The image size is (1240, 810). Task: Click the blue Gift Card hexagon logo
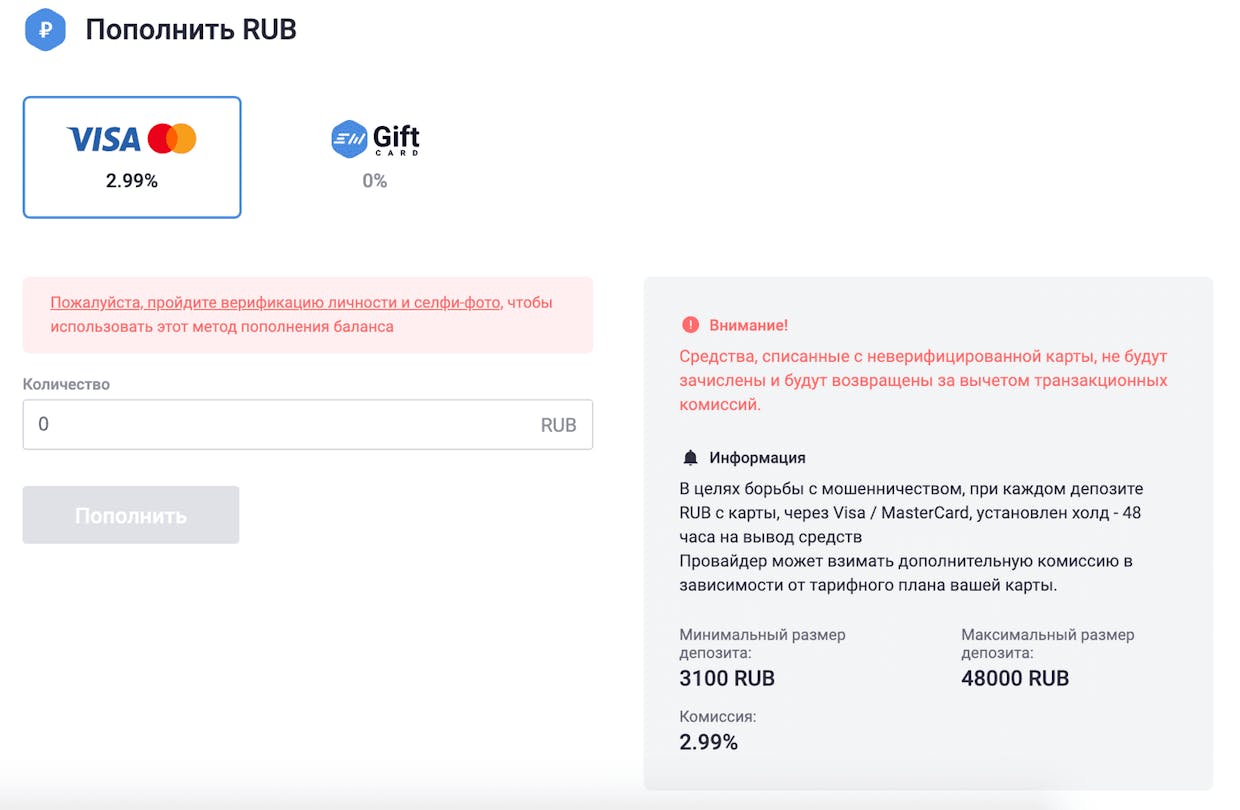(x=350, y=139)
